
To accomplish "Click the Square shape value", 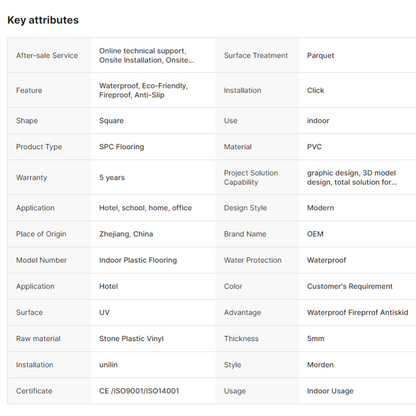I will tap(111, 121).
